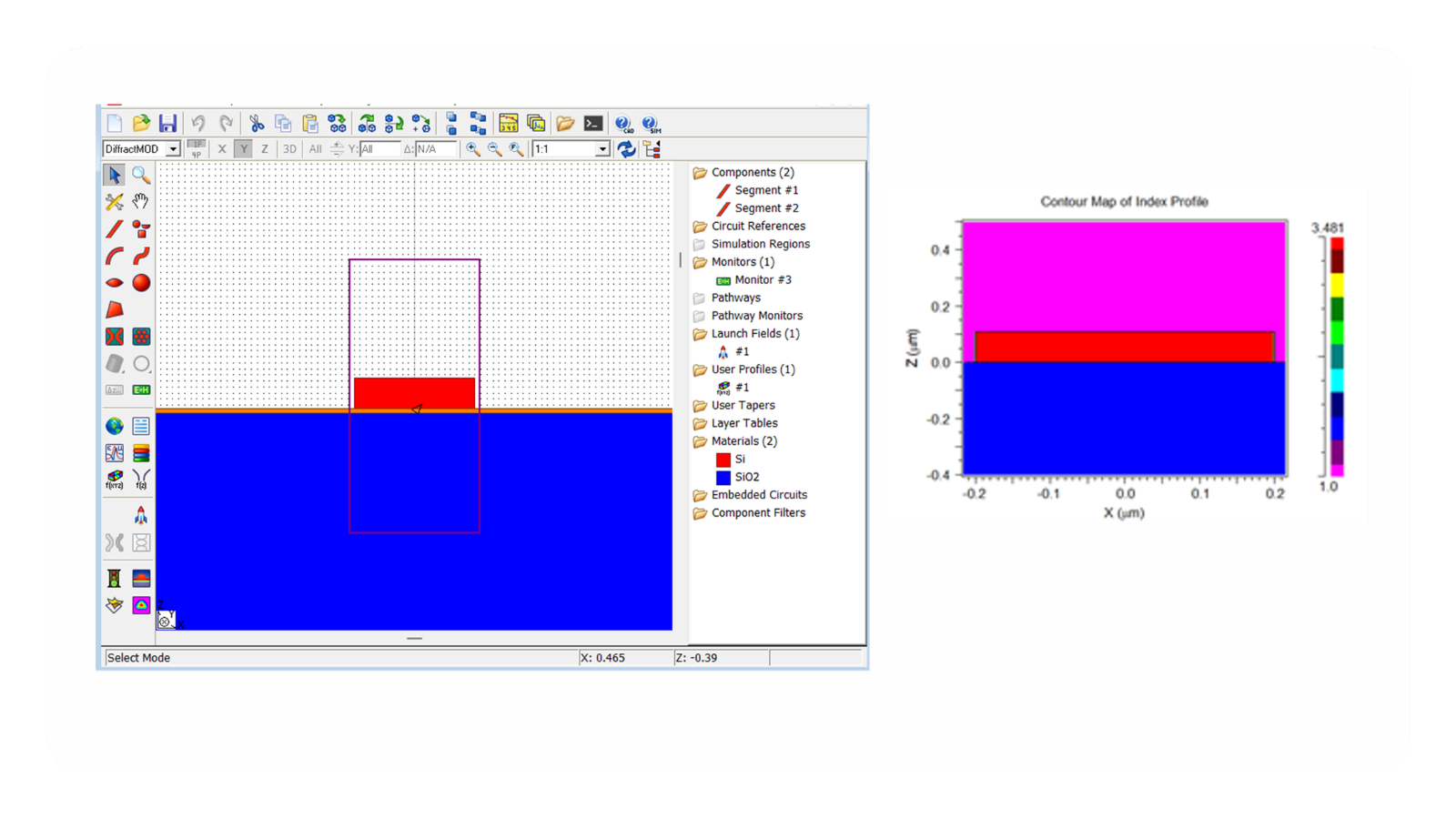Image resolution: width=1456 pixels, height=819 pixels.
Task: Open the material editor icon above profiles
Action: (x=114, y=452)
